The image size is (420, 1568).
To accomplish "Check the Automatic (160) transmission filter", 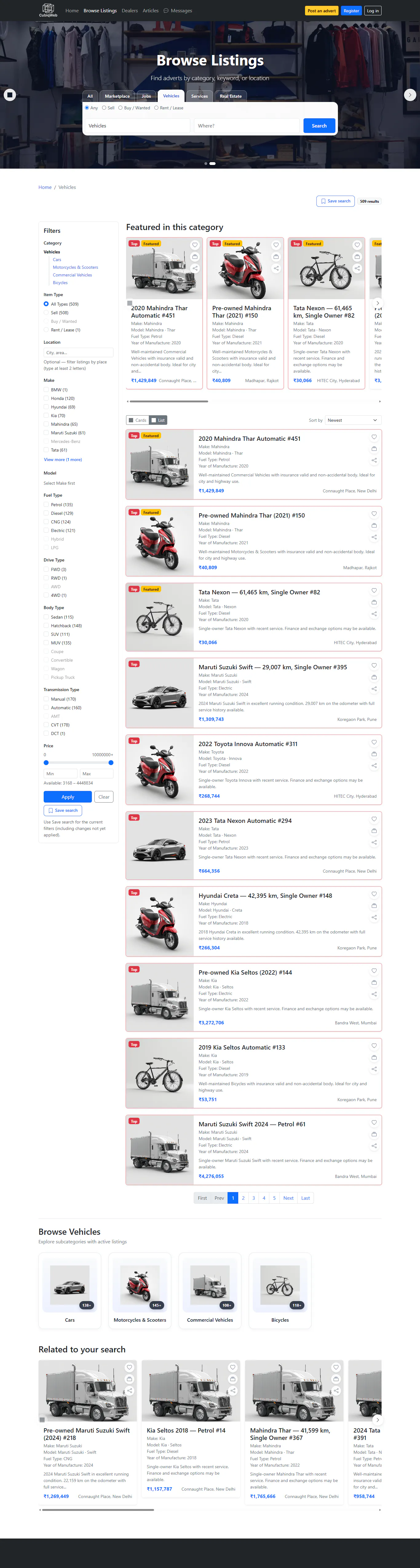I will [46, 708].
